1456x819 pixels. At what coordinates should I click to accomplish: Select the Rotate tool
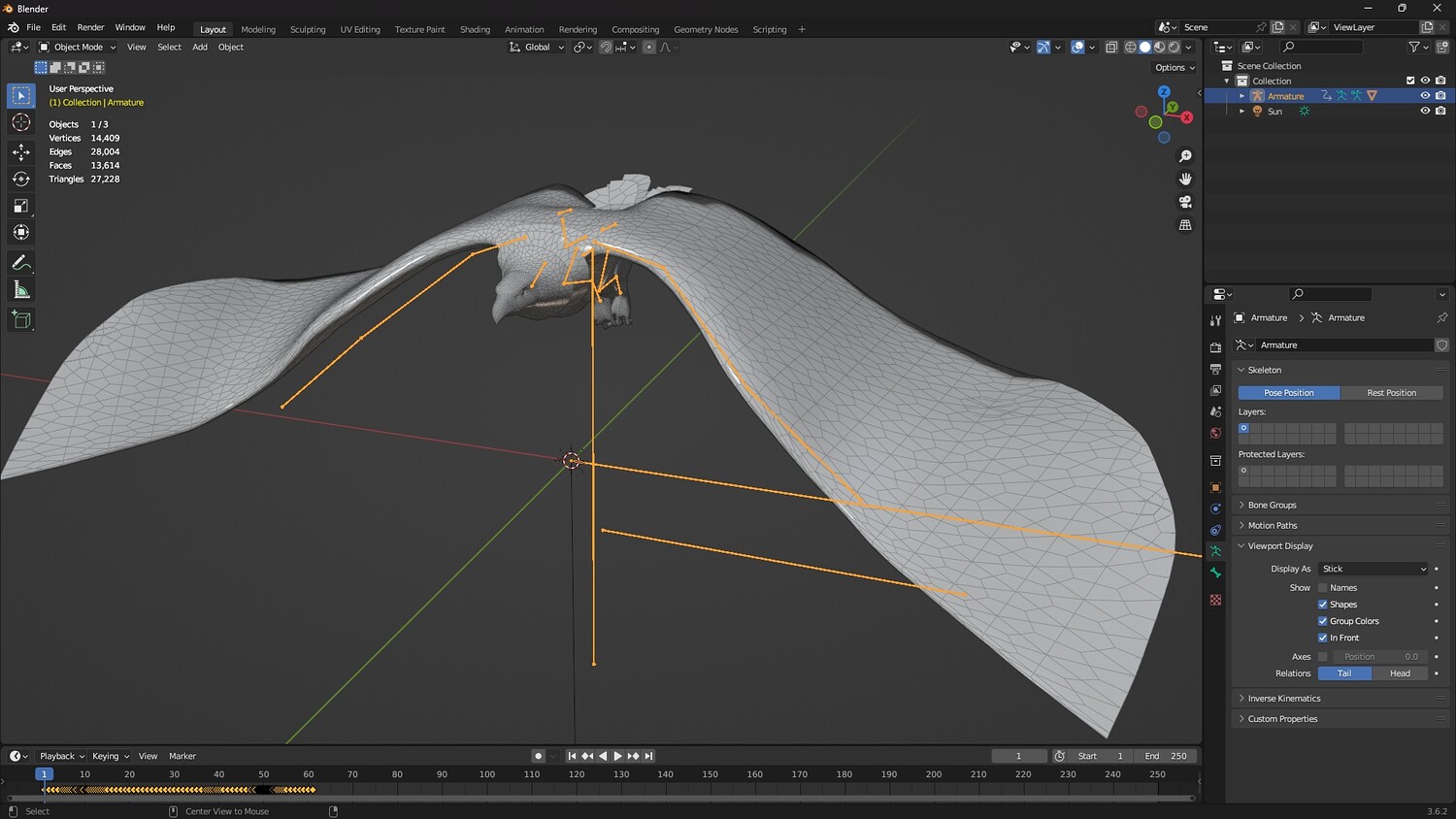coord(21,179)
